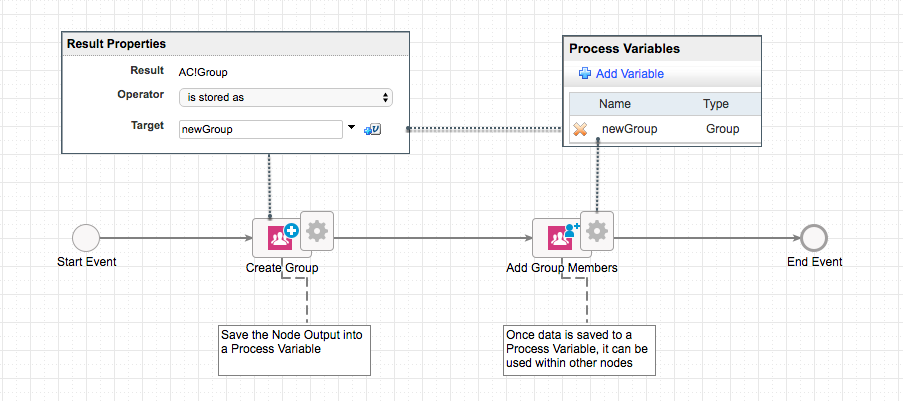Click the Add Variable link
The height and width of the screenshot is (402, 903).
pyautogui.click(x=629, y=74)
